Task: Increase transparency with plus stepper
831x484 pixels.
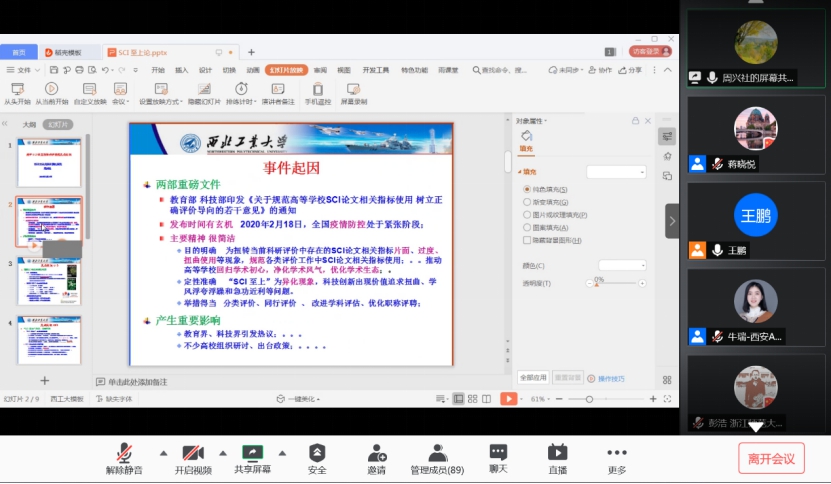Action: pos(642,284)
